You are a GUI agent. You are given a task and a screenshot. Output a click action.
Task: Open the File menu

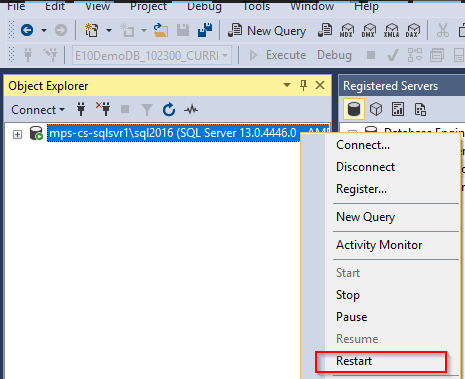16,6
